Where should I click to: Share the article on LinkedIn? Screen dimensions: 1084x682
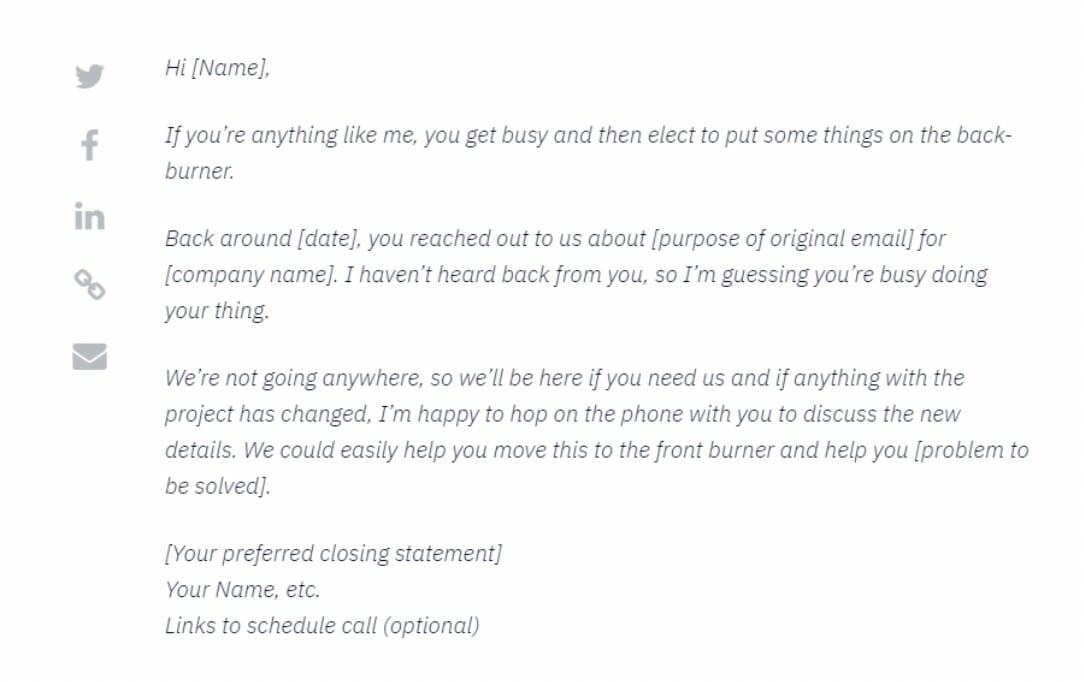click(90, 215)
